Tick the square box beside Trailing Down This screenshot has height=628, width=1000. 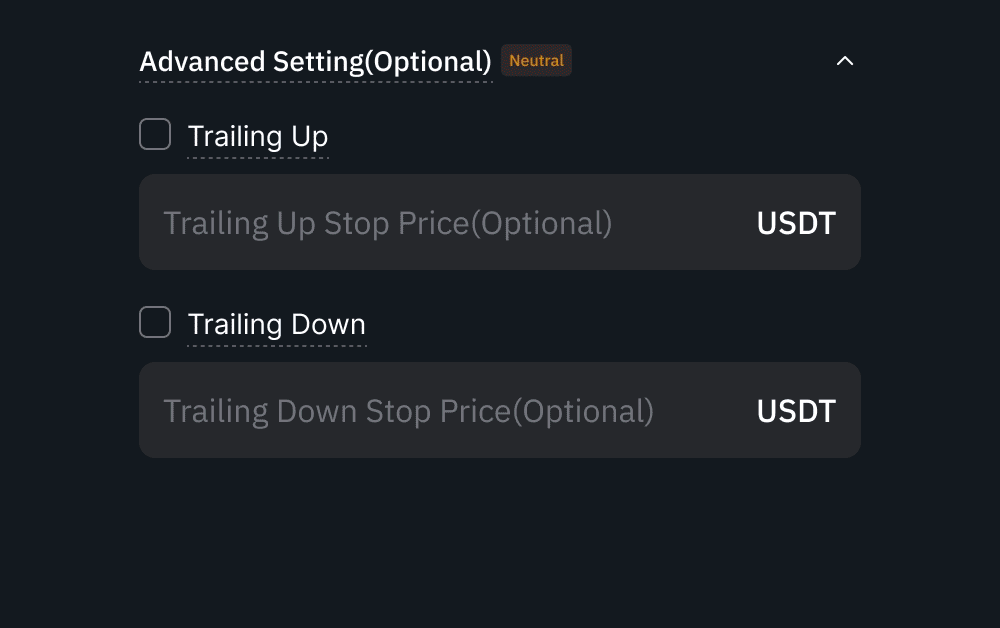pyautogui.click(x=155, y=322)
